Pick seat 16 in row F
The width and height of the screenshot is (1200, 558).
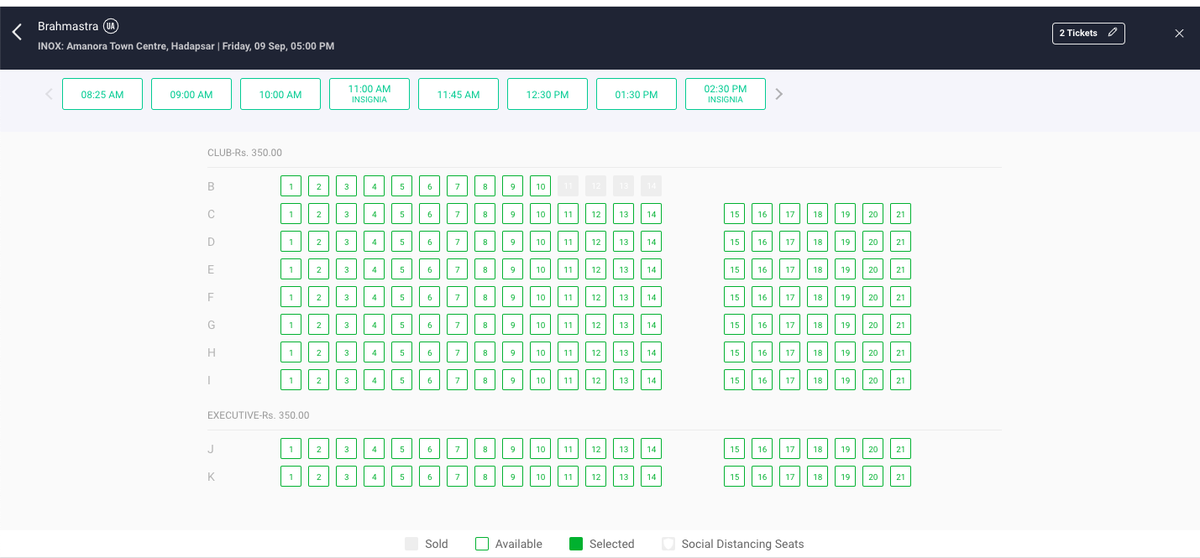[x=762, y=297]
